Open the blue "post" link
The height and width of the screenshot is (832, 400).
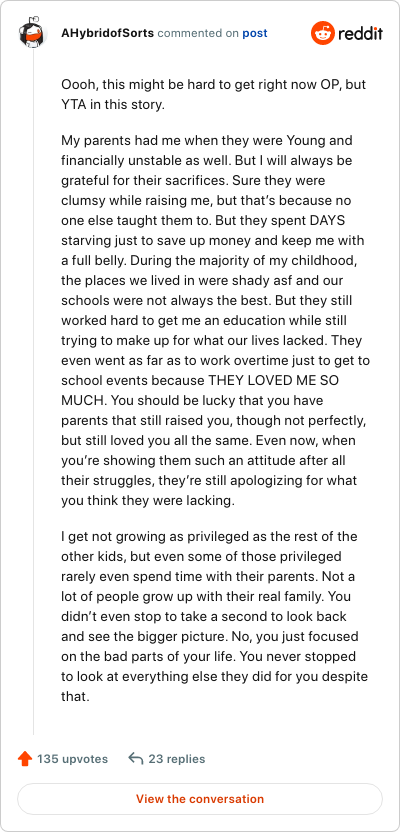(x=255, y=33)
